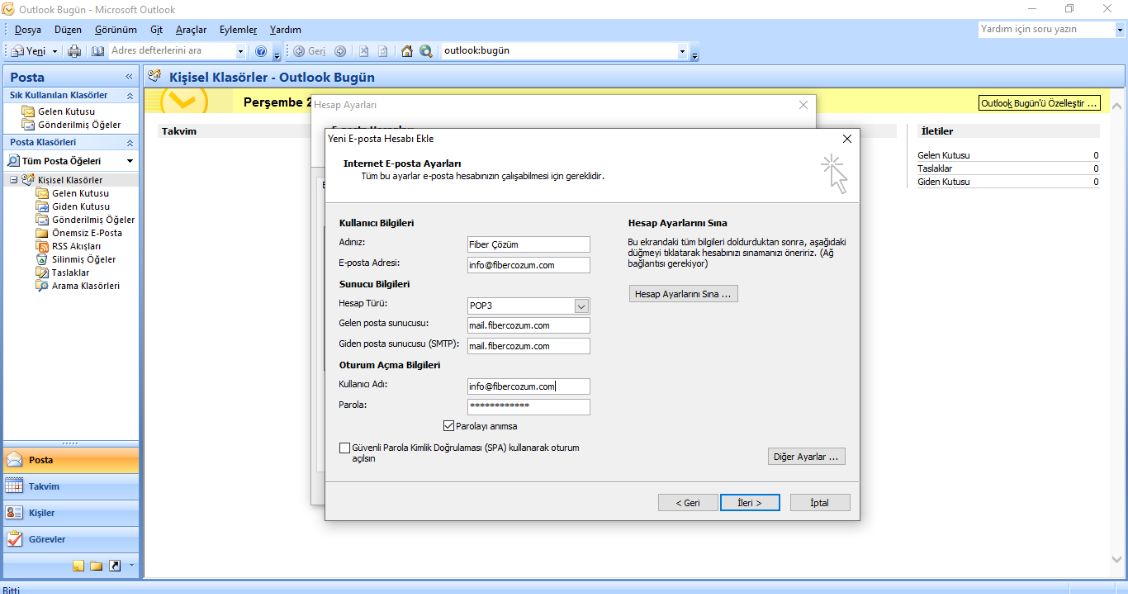Click the Hesap Ayarlarını Sına button
This screenshot has height=594, width=1128.
pyautogui.click(x=683, y=294)
